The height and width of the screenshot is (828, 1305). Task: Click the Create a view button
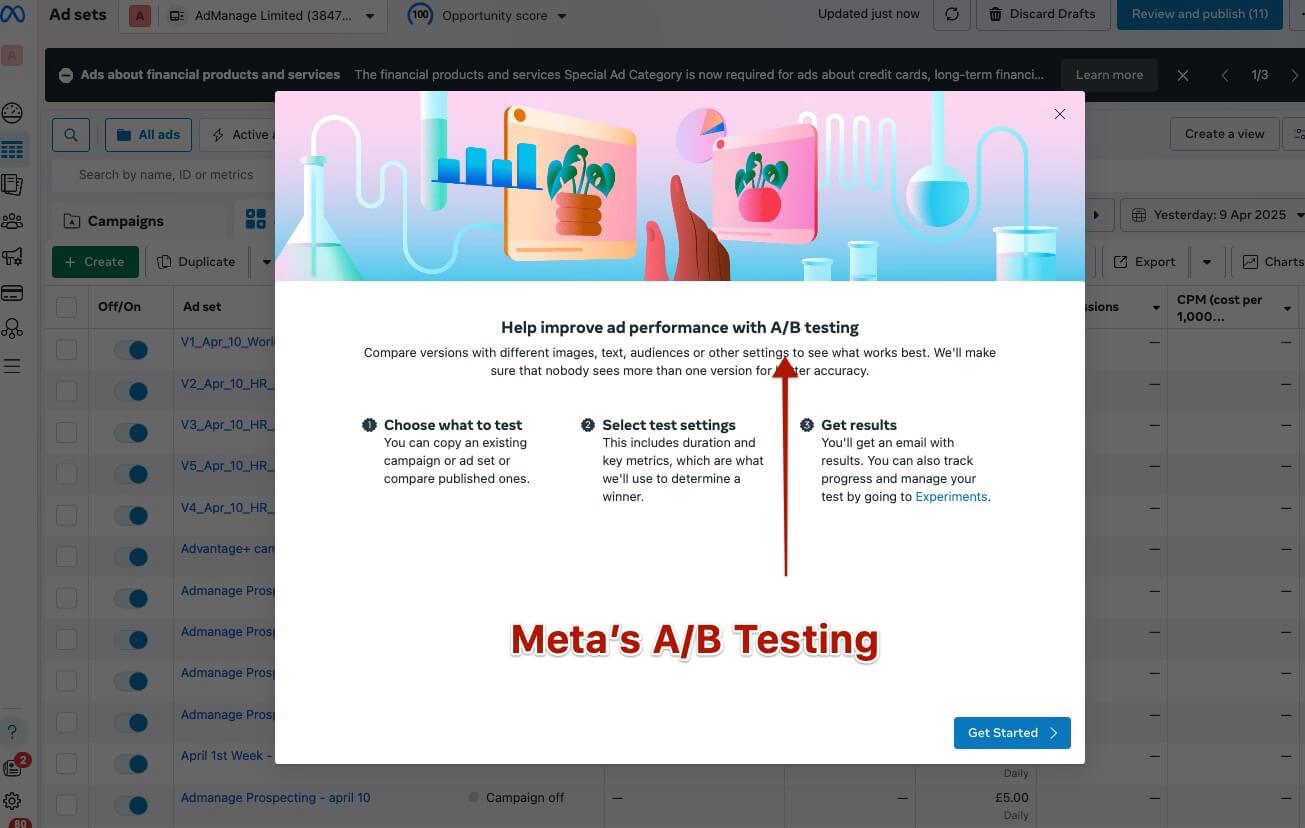point(1225,134)
